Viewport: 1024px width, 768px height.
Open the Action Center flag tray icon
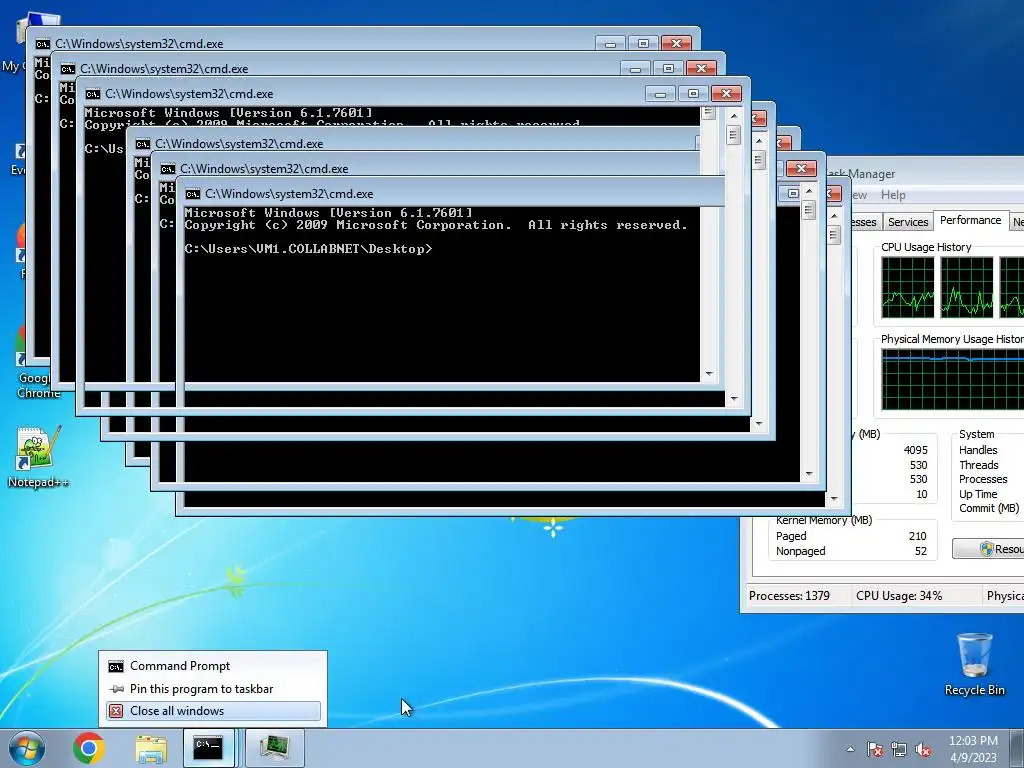tap(875, 749)
